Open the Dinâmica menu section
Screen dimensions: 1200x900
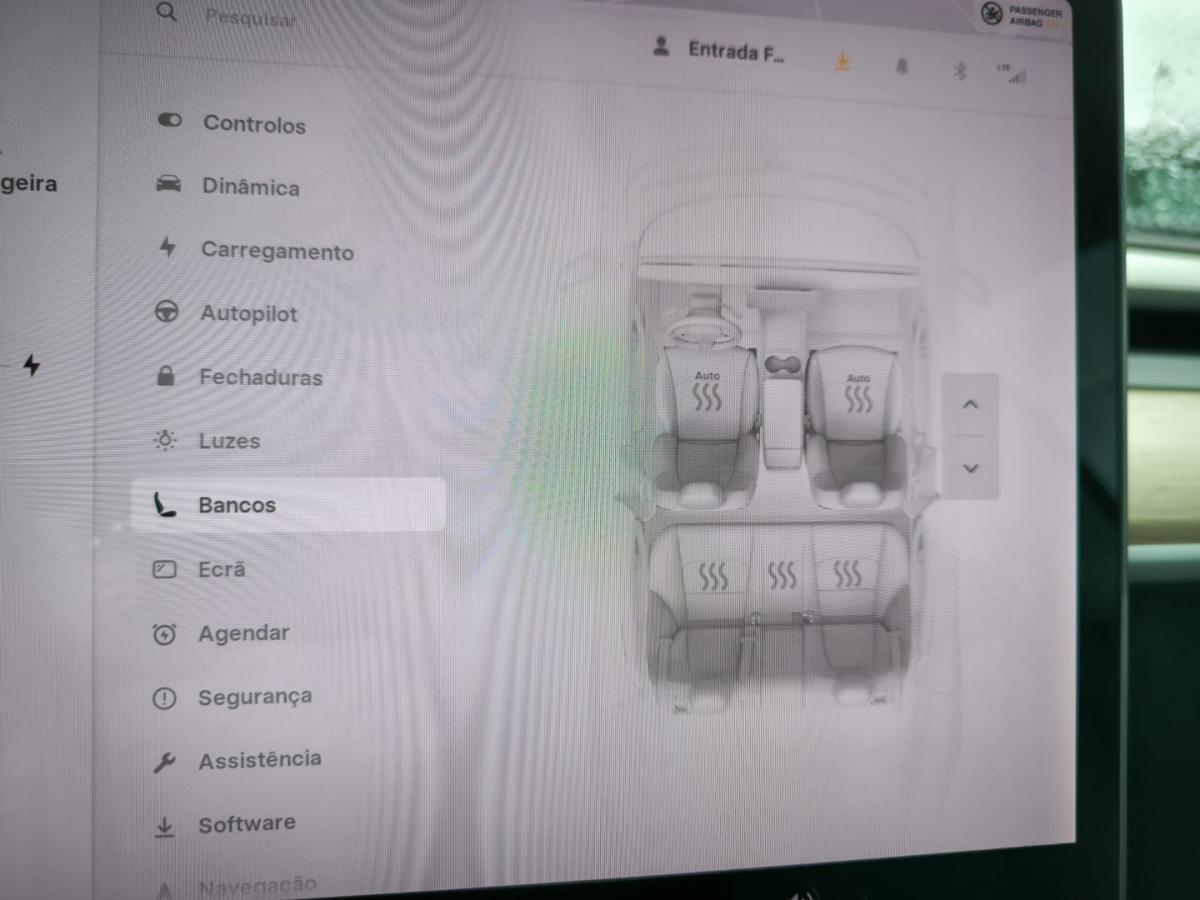[228, 187]
